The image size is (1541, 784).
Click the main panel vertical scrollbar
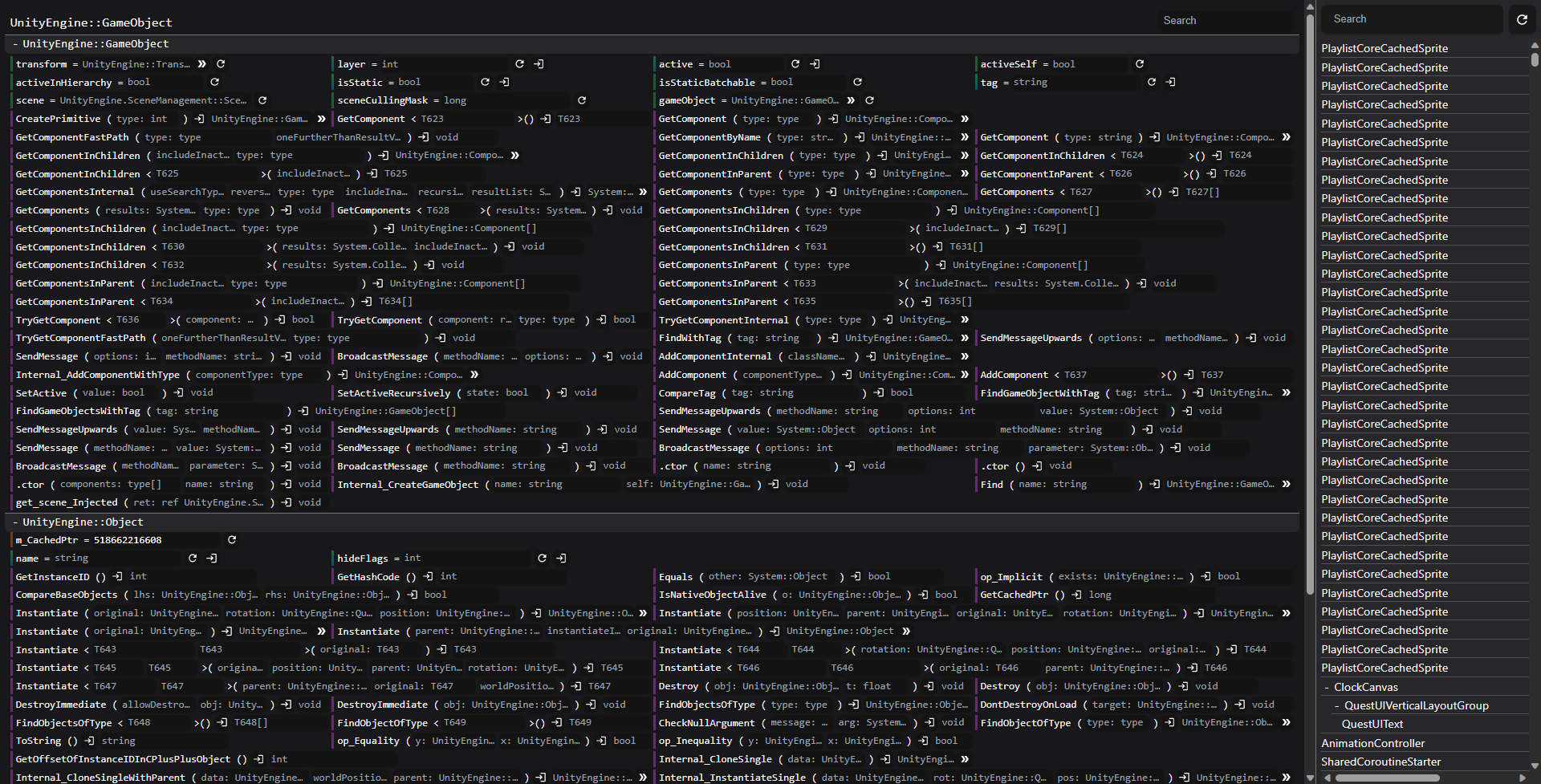[1310, 305]
